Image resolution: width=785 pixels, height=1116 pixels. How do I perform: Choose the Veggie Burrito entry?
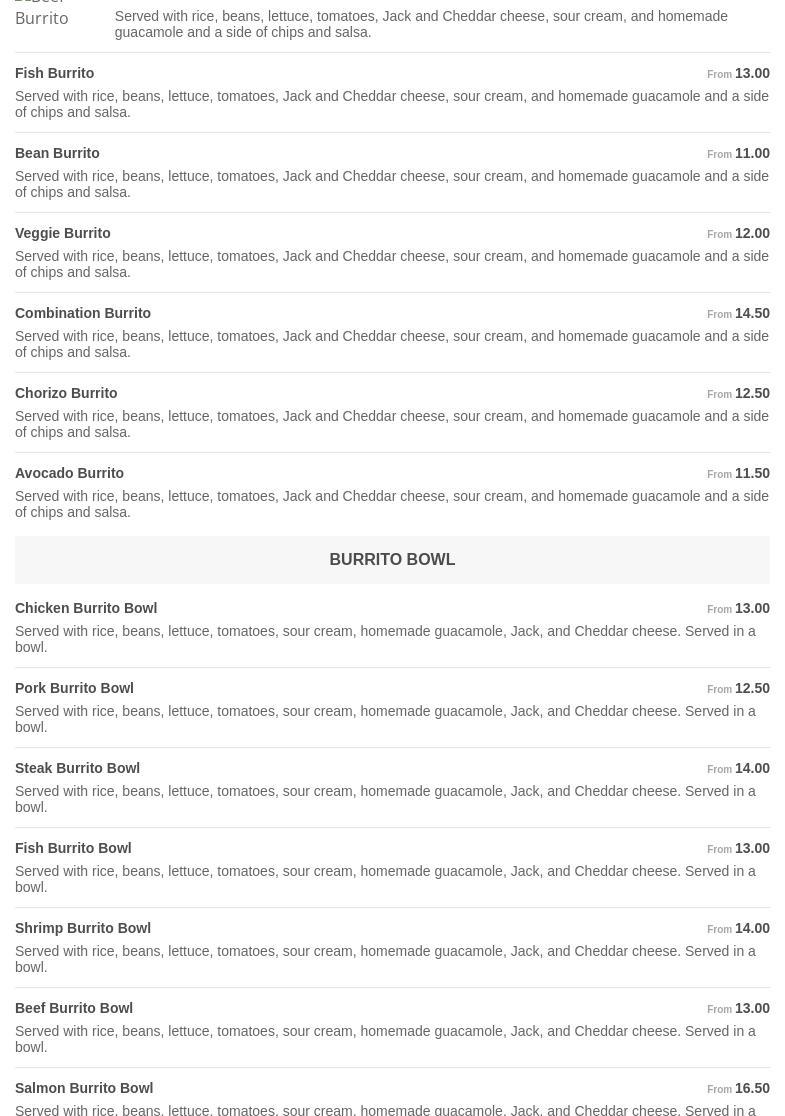[x=63, y=233]
